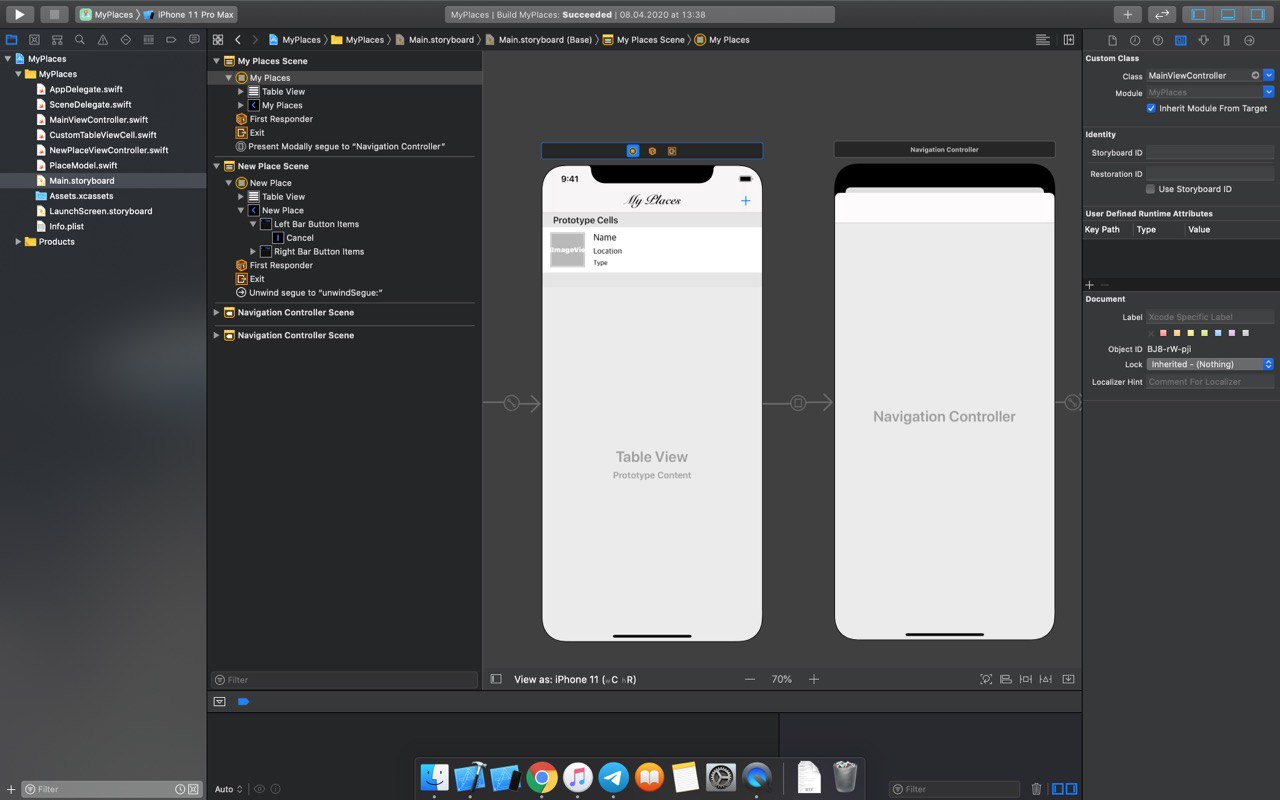Expand Table View under My Places
Image resolution: width=1280 pixels, height=800 pixels.
(241, 91)
